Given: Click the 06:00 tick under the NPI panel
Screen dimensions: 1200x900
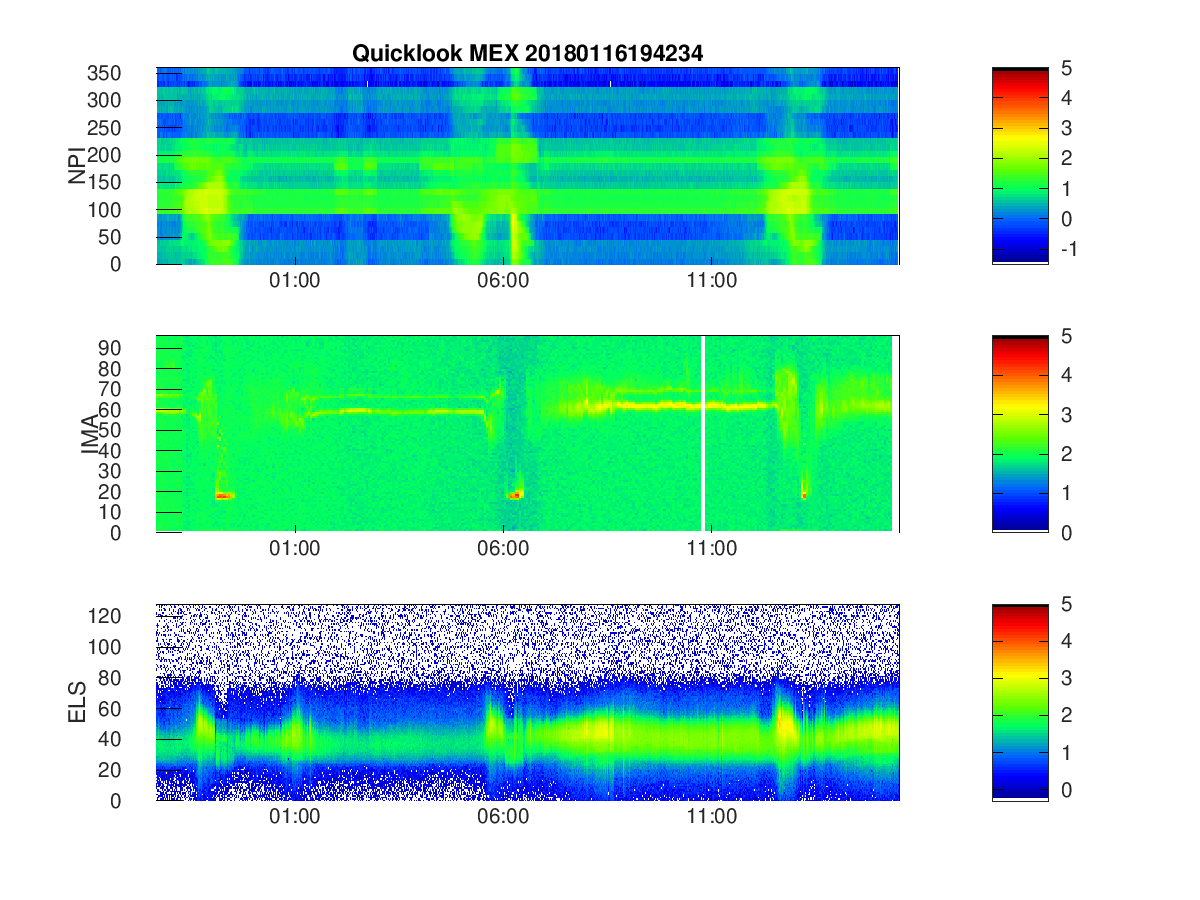Looking at the screenshot, I should pos(503,282).
